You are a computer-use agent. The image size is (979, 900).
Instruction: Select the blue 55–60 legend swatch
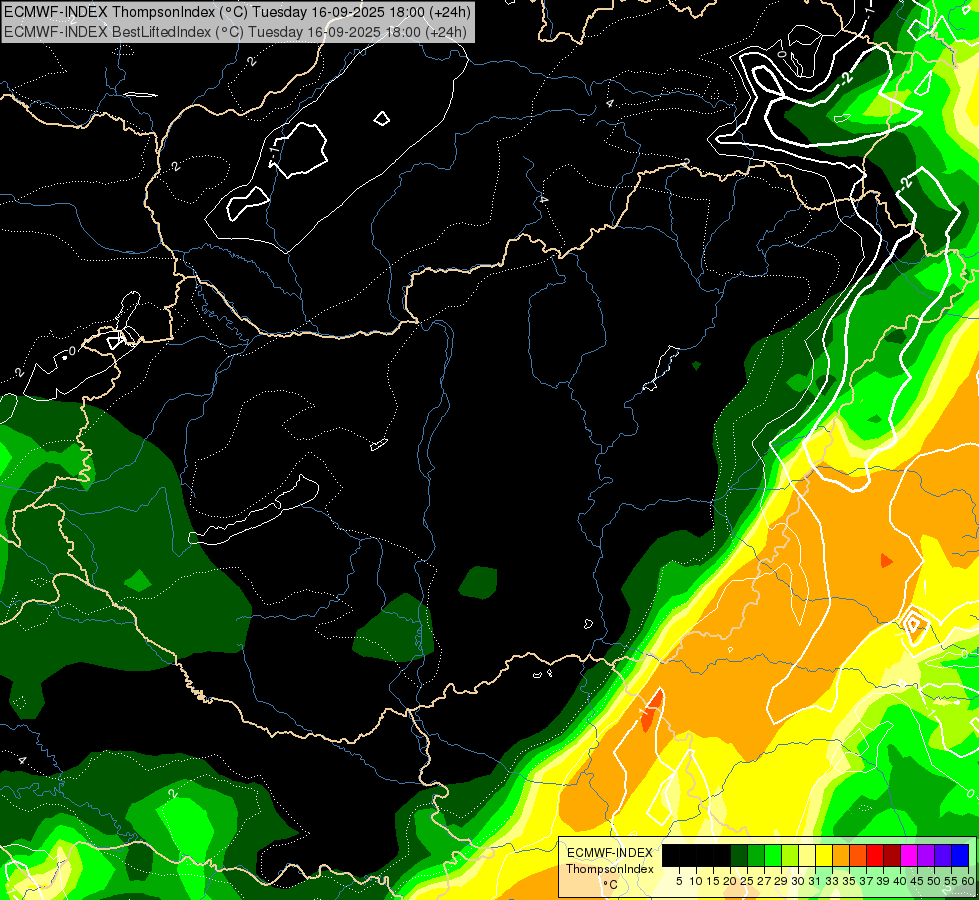[x=960, y=856]
